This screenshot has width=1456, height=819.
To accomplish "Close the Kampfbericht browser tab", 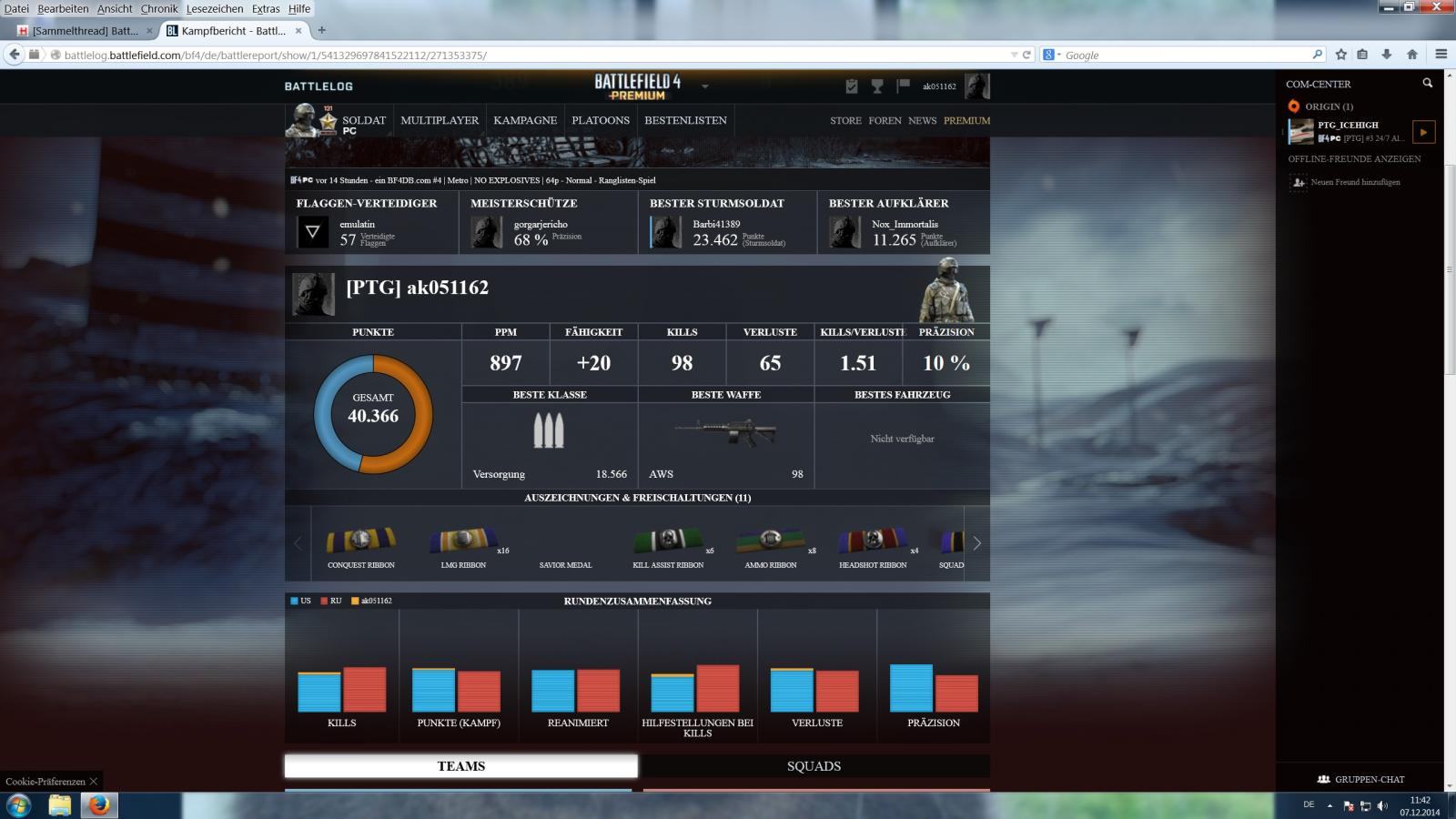I will pyautogui.click(x=298, y=31).
